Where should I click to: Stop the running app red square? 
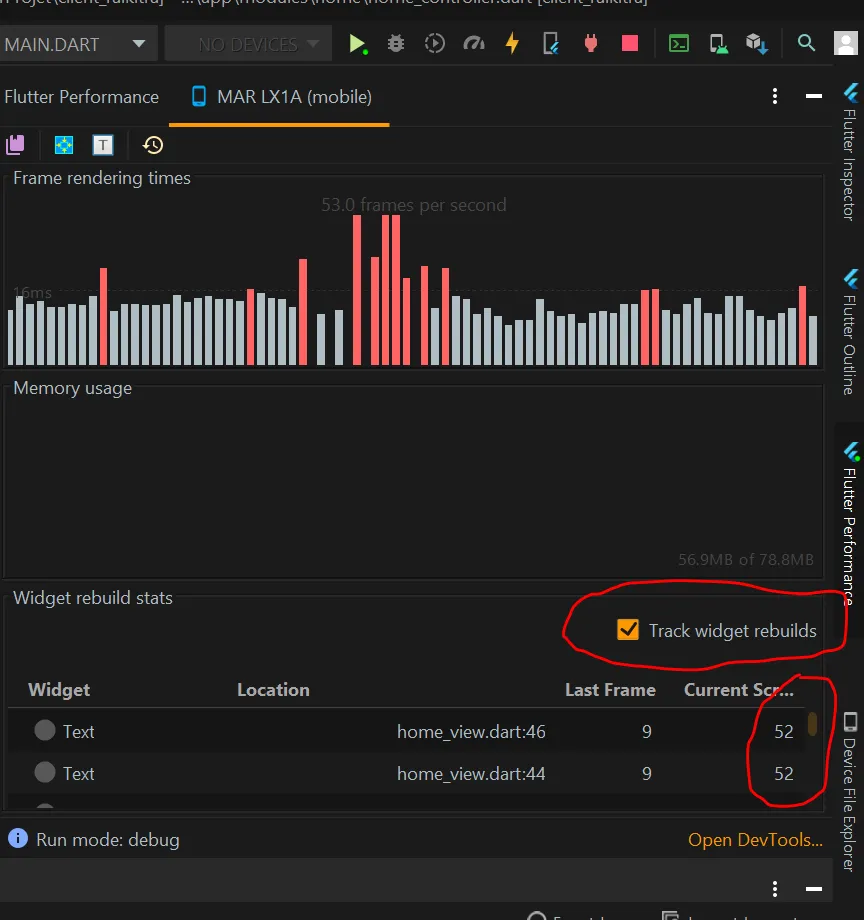coord(630,43)
